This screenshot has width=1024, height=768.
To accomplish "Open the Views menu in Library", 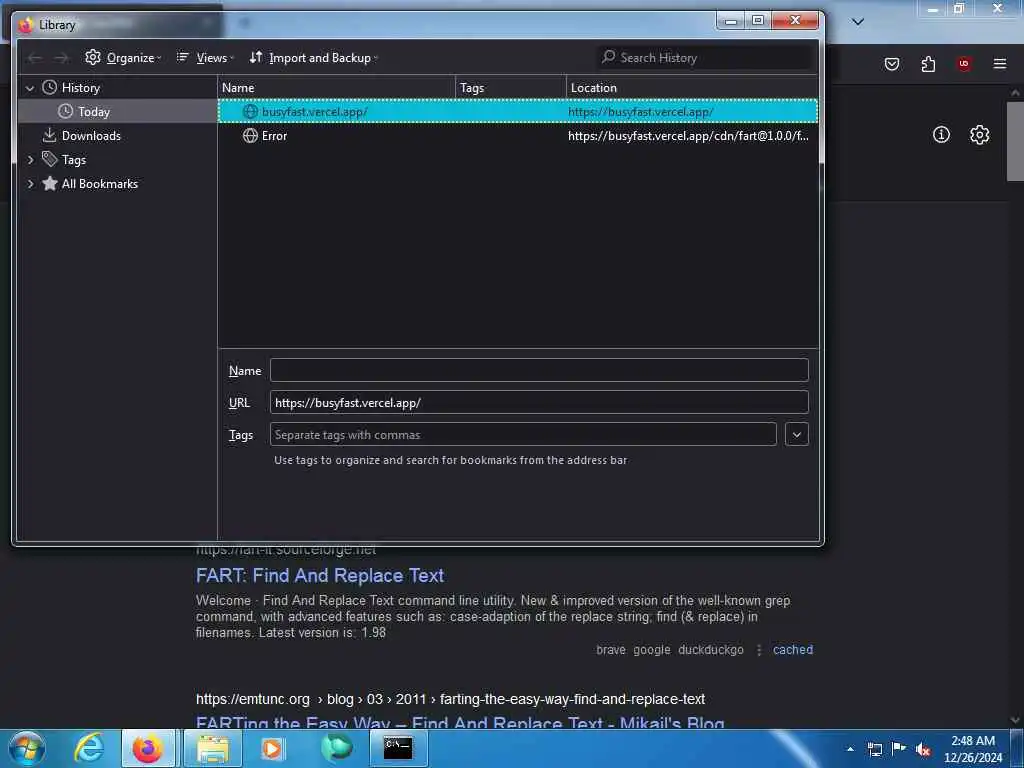I will tap(204, 57).
